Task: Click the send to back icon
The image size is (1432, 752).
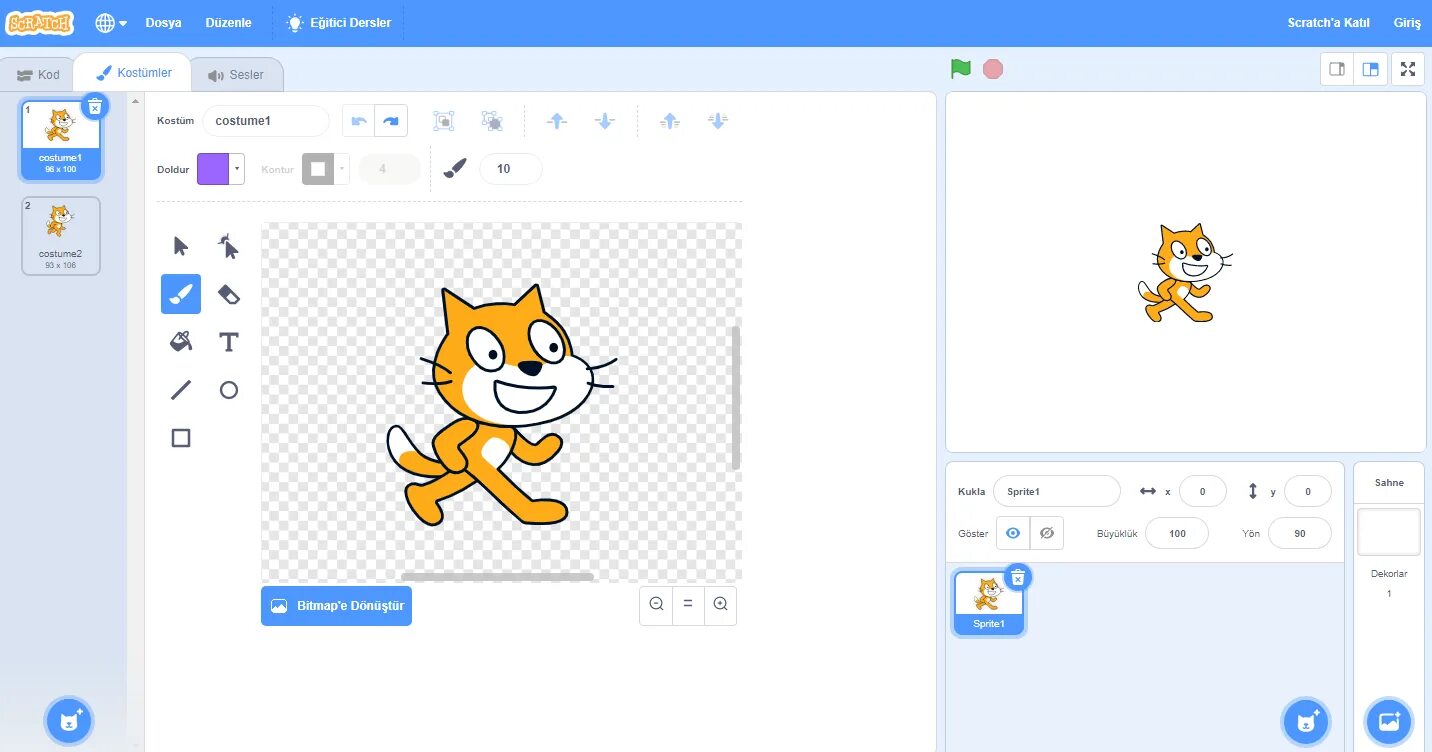Action: pos(718,121)
